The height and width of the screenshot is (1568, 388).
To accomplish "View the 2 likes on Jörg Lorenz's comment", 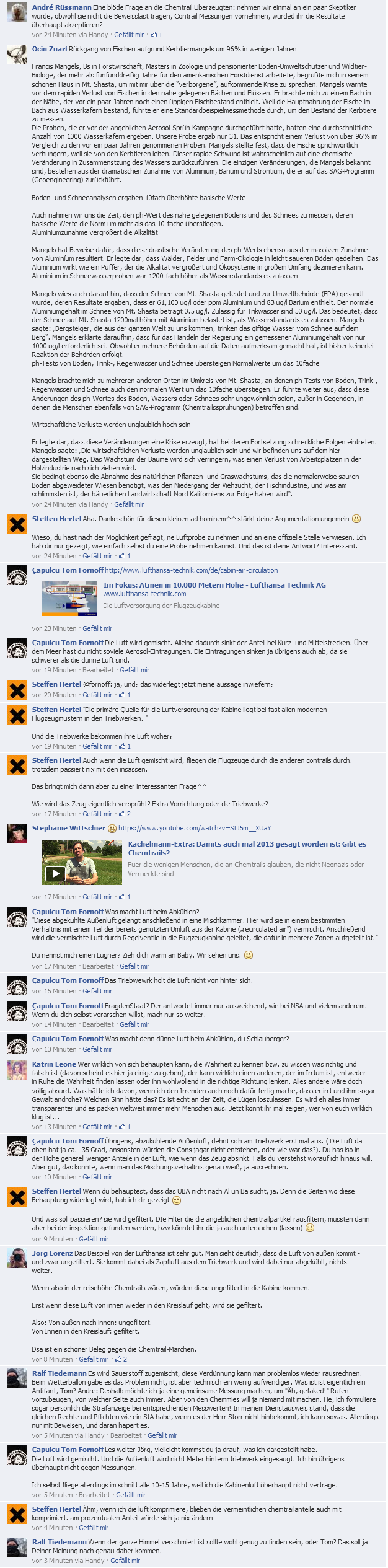I will point(121,1359).
